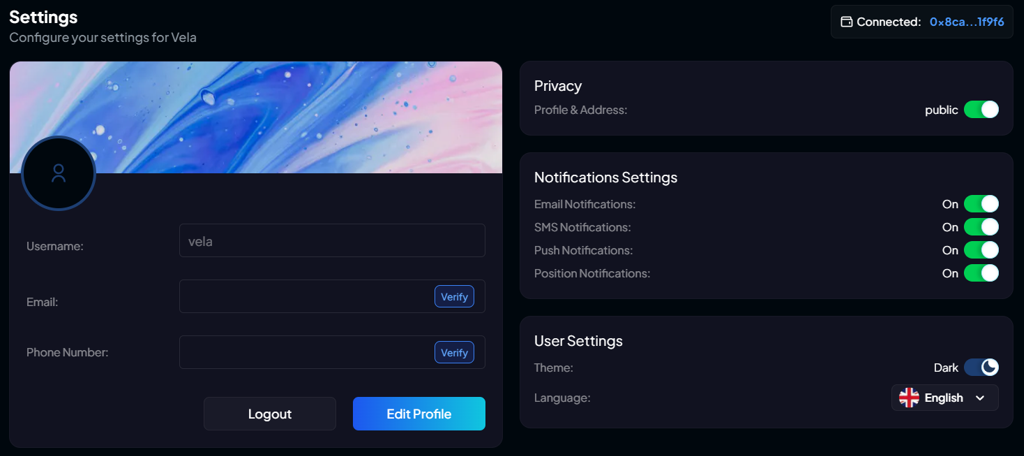Disable Position Notifications toggle

[981, 273]
